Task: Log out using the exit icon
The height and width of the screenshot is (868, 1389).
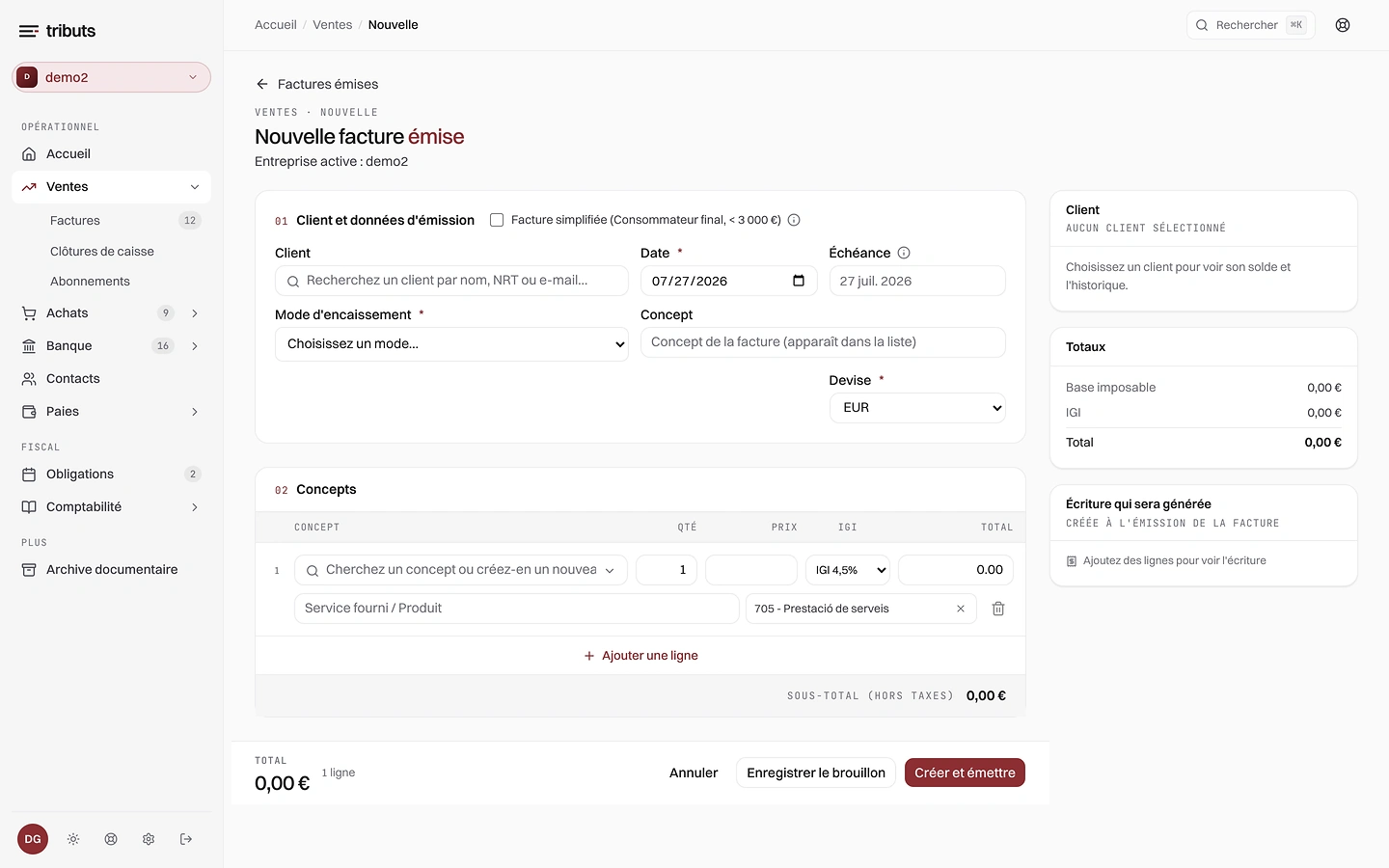Action: click(x=186, y=839)
